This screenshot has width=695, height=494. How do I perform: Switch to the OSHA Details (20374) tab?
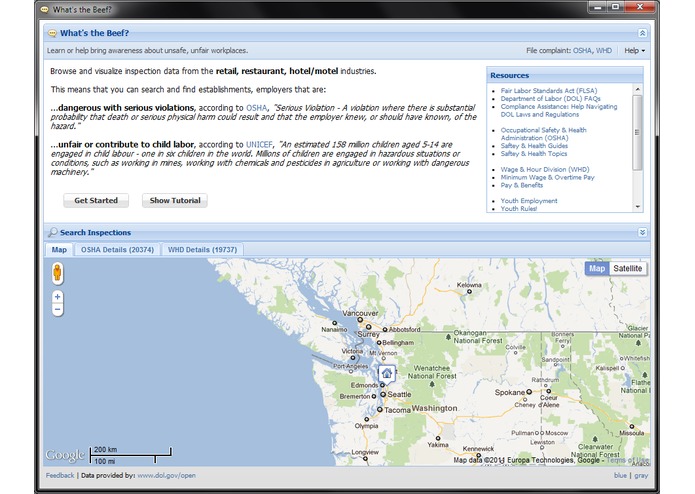click(117, 249)
